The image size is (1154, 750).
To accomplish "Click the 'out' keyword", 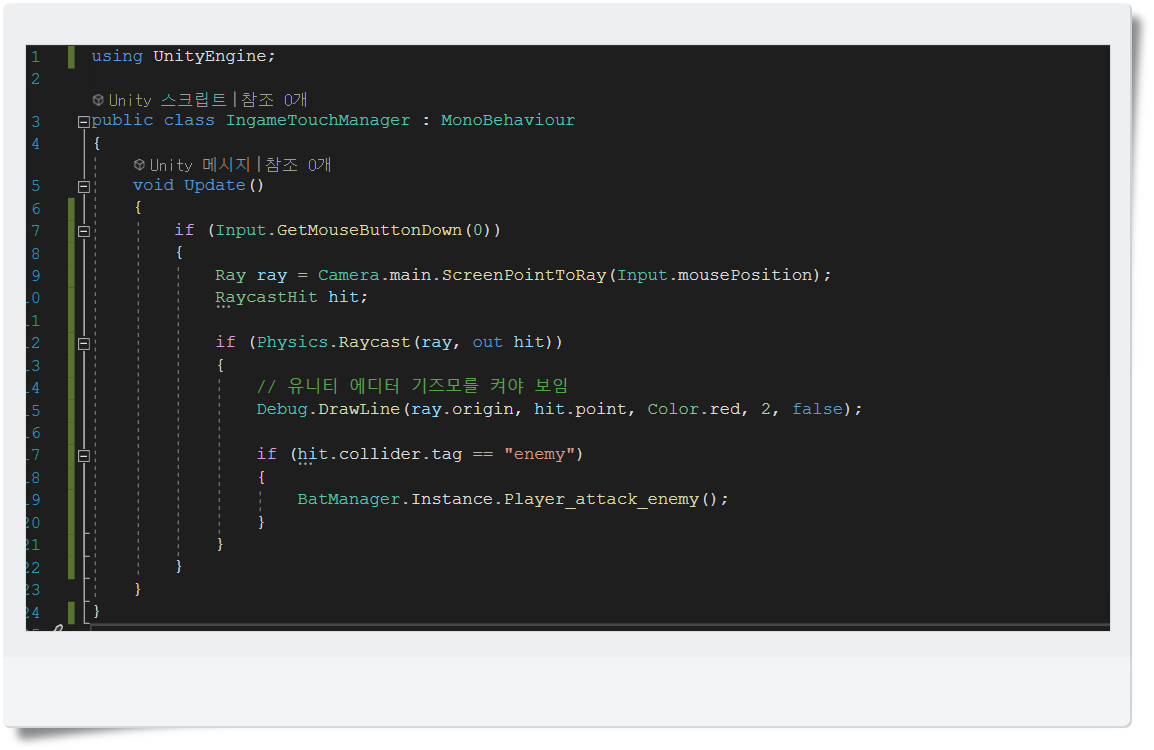I will point(487,342).
